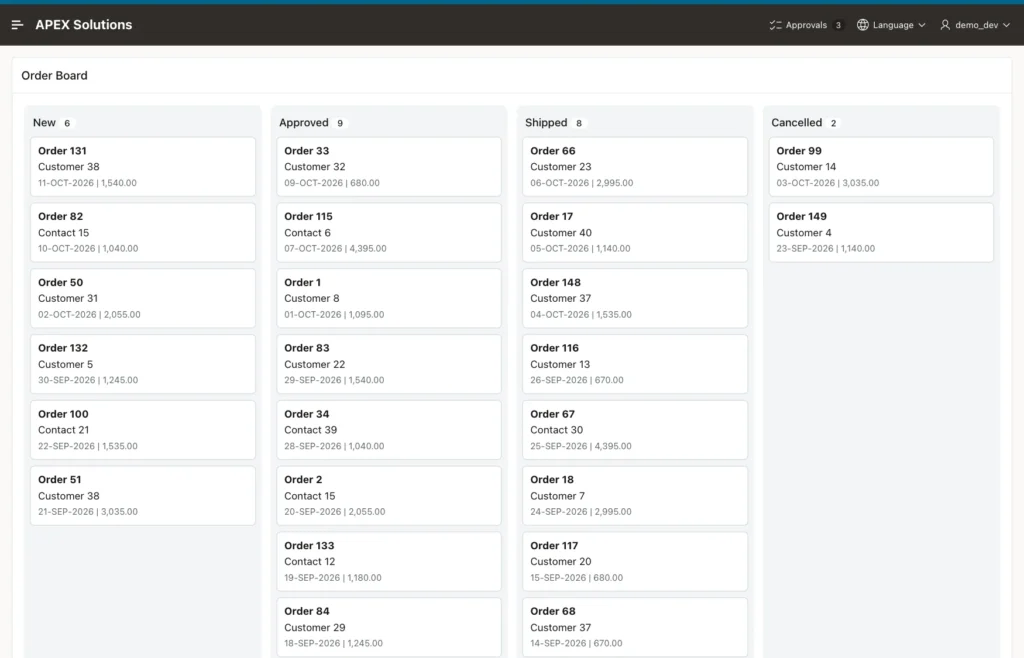The height and width of the screenshot is (658, 1024).
Task: Click the Approved column count badge 9
Action: (x=340, y=123)
